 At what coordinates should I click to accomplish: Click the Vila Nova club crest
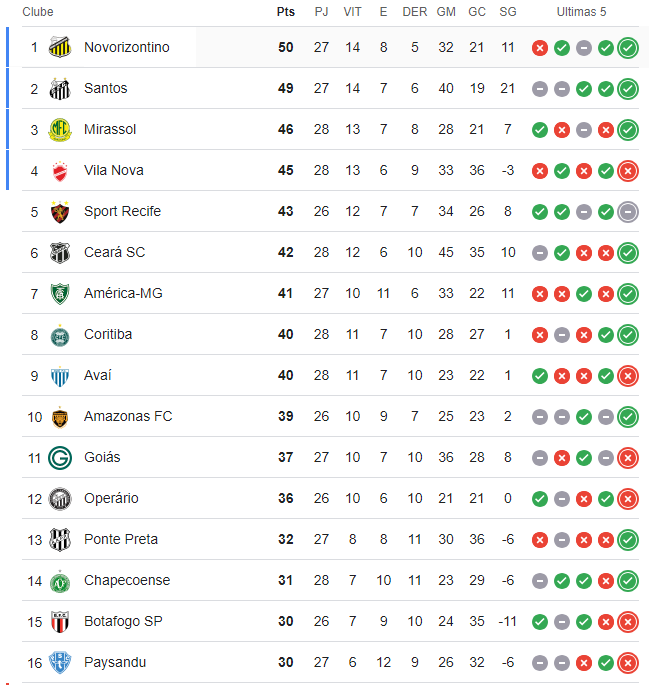pyautogui.click(x=60, y=170)
